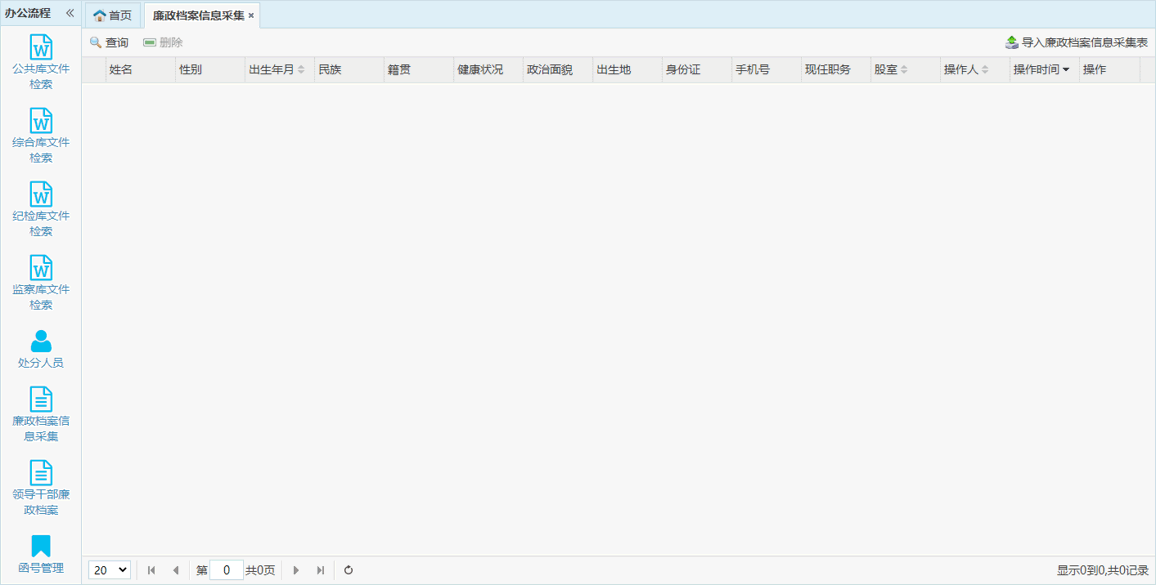The image size is (1156, 585).
Task: Click the 删除 delete button
Action: click(x=163, y=42)
